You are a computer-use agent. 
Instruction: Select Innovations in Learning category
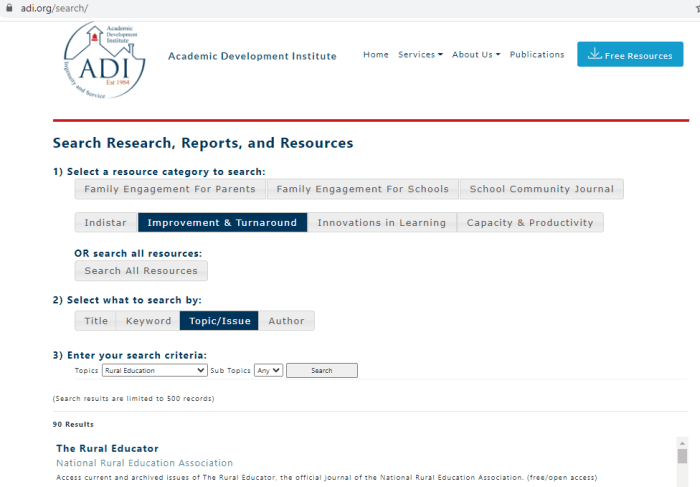[x=382, y=223]
